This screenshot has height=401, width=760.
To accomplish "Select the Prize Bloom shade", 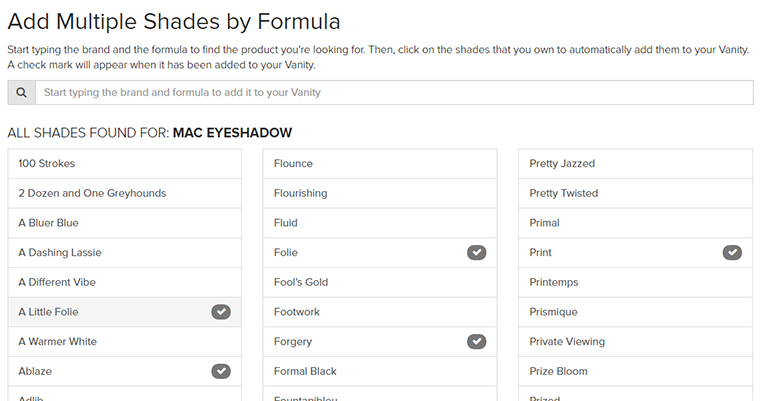I will (x=635, y=371).
